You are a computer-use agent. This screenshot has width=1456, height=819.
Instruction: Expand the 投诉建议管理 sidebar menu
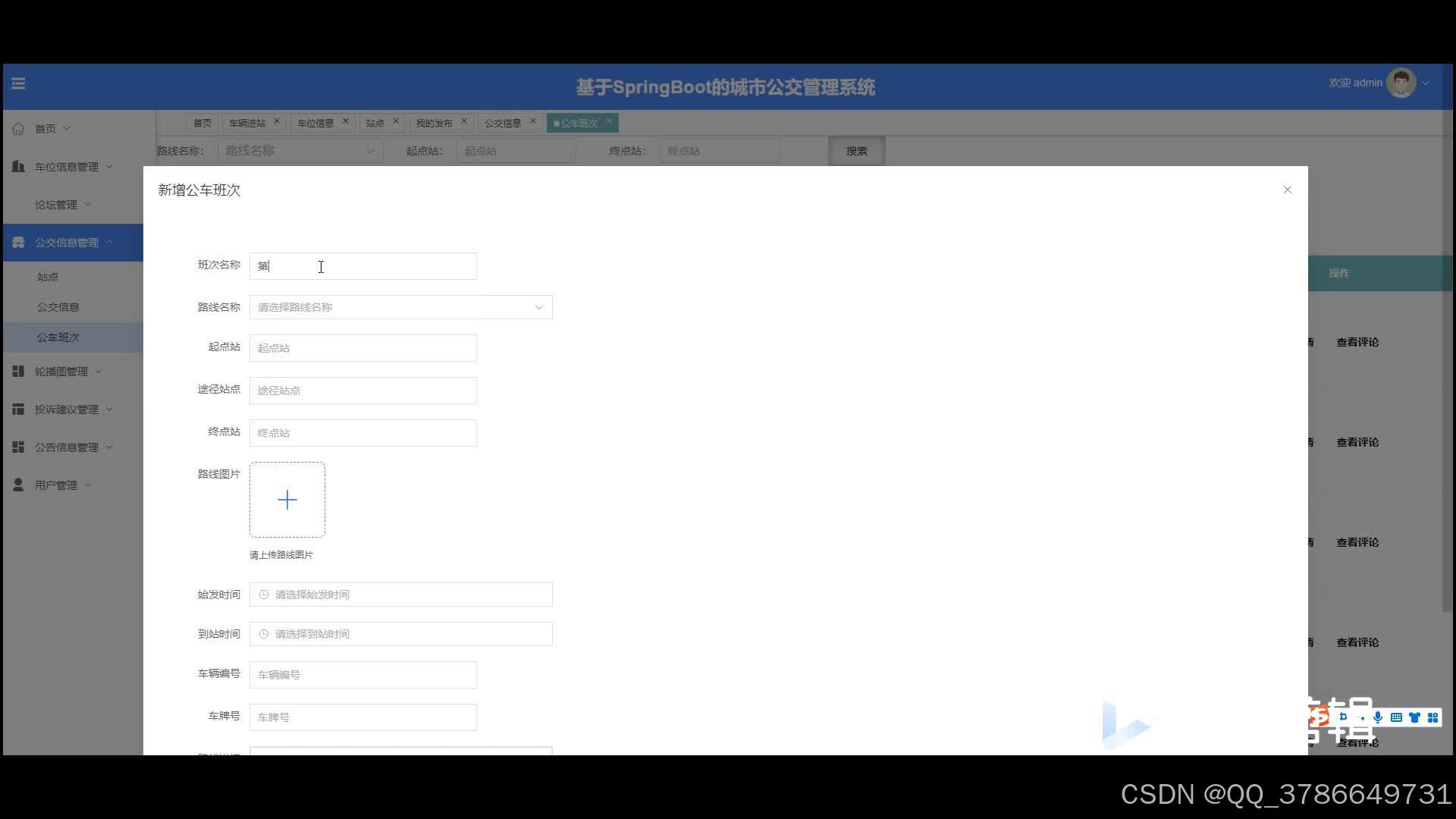(x=67, y=409)
